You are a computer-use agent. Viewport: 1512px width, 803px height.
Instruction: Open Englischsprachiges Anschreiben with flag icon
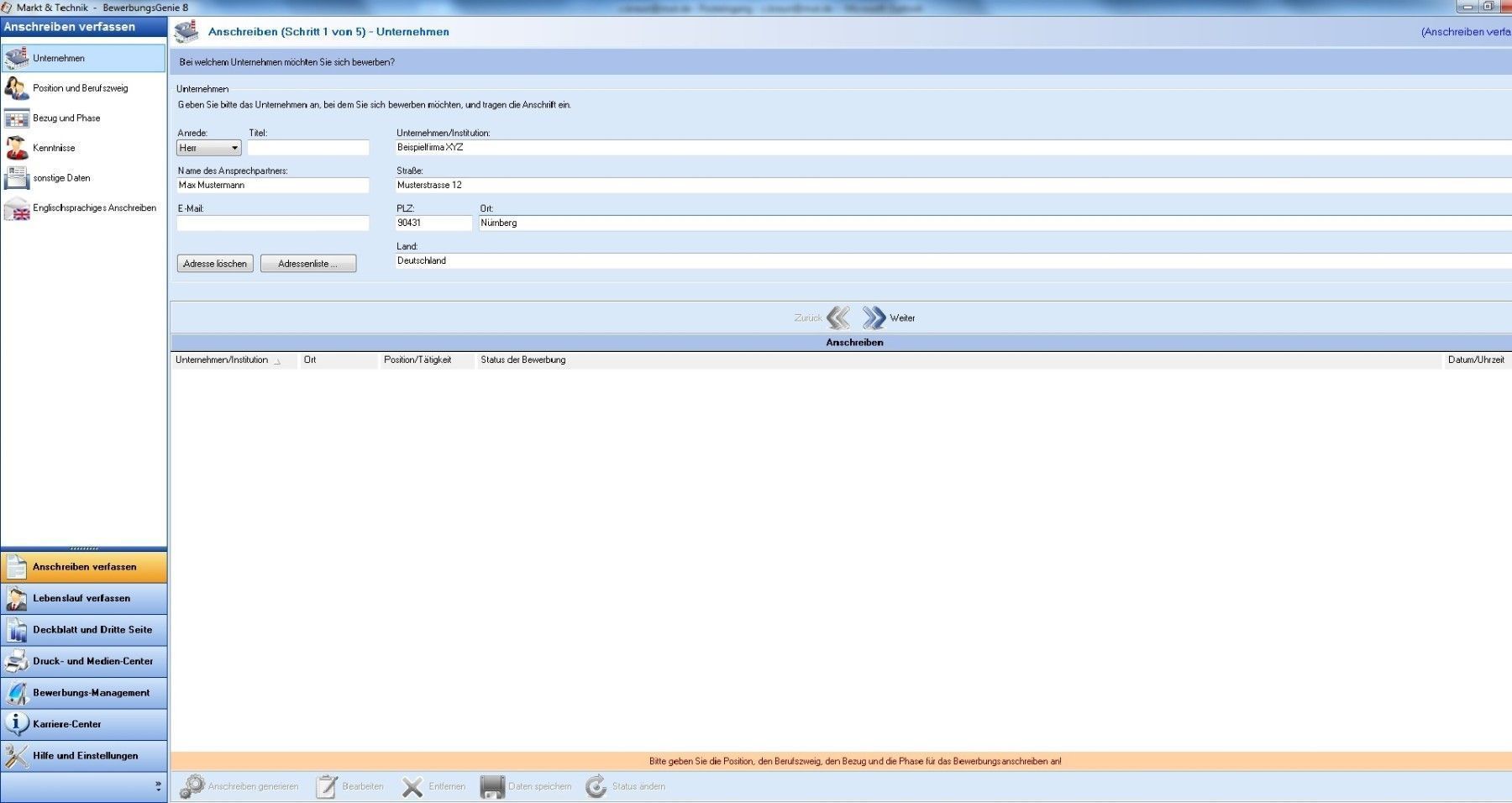[x=17, y=208]
